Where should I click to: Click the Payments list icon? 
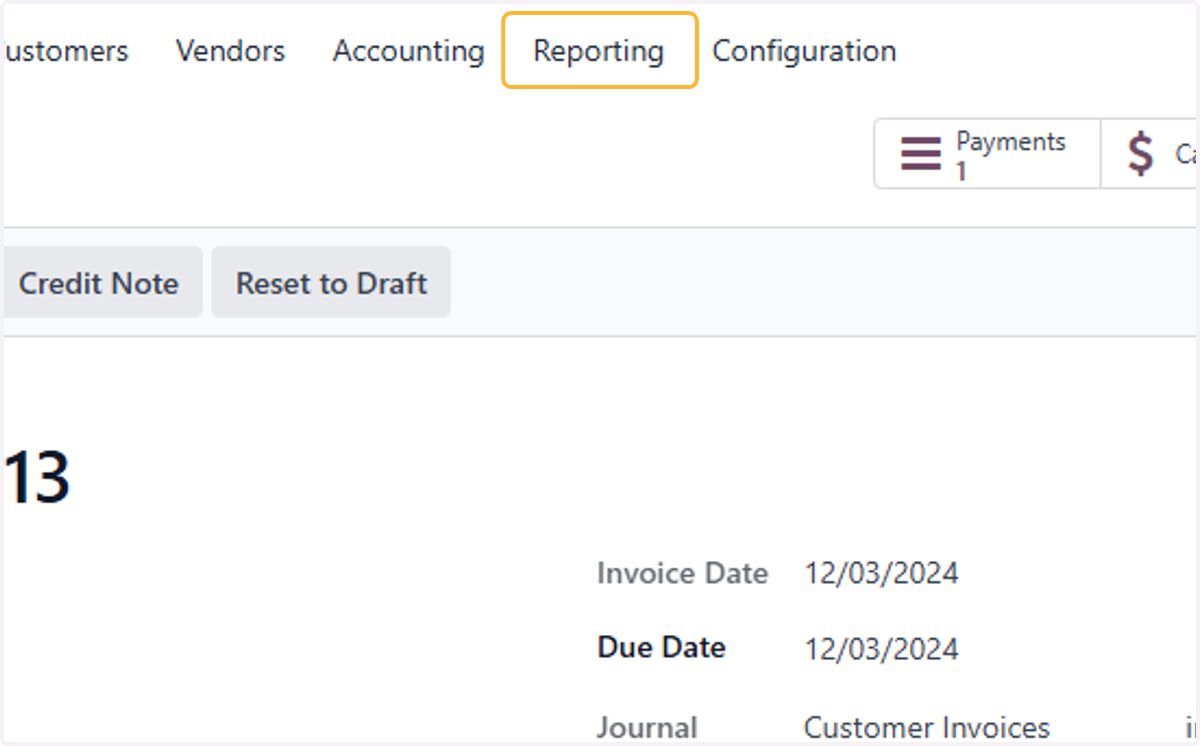click(x=921, y=154)
